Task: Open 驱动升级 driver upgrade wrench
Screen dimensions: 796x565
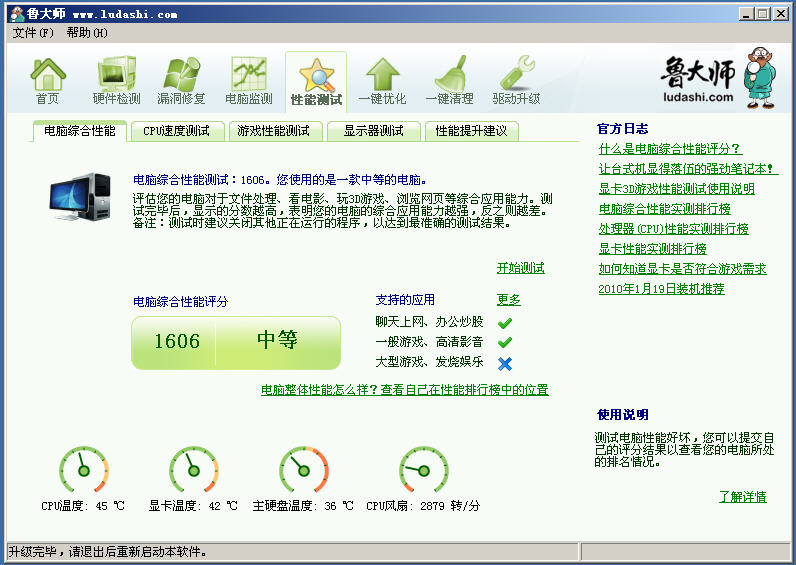Action: 516,81
